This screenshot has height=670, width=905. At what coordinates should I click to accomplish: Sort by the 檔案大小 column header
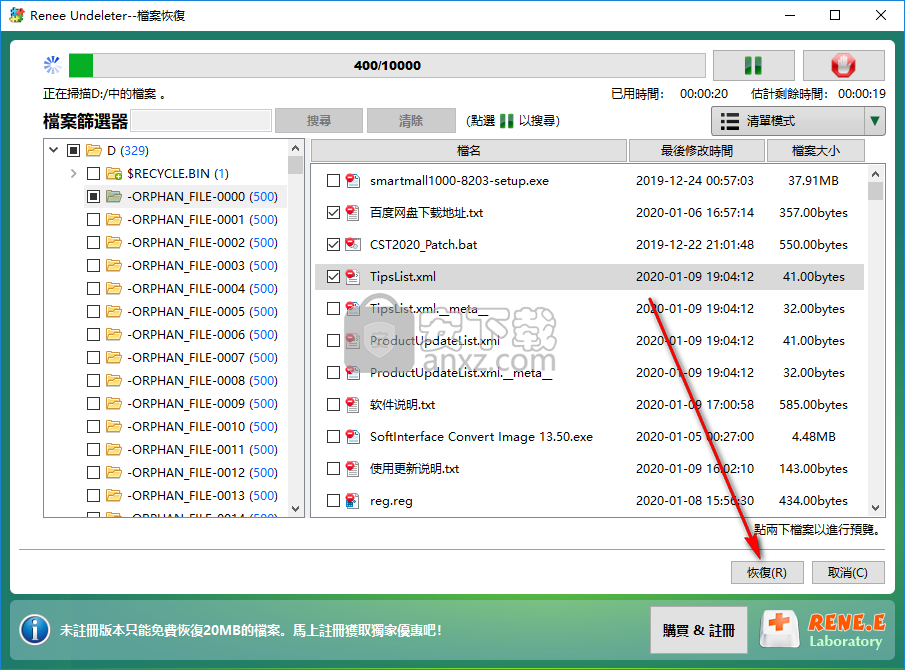816,151
